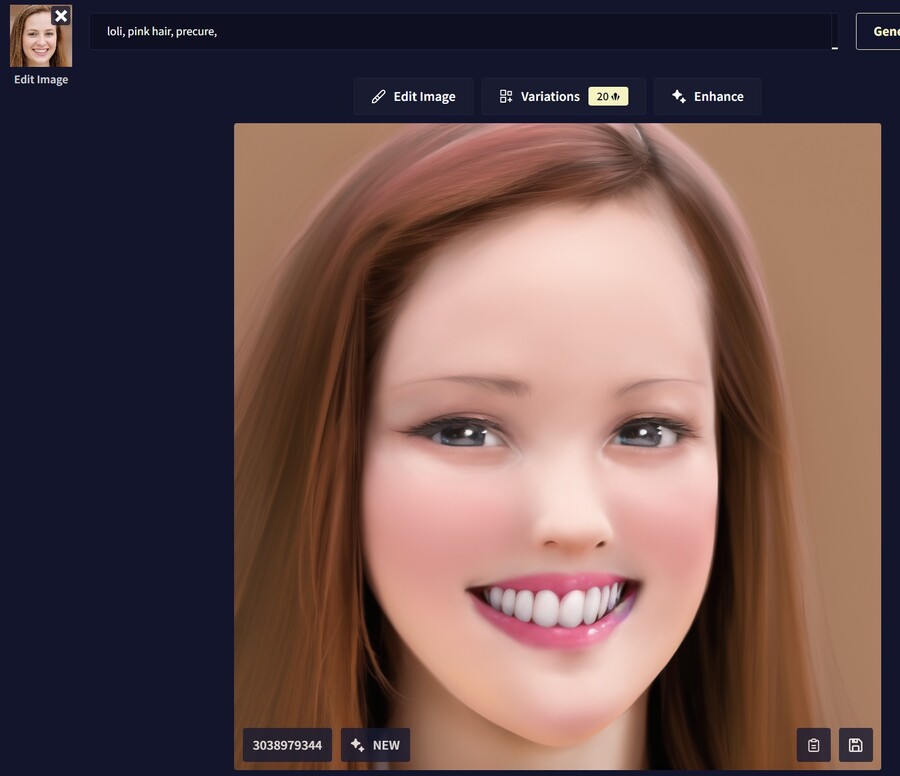Click the Enhance sparkle icon
The image size is (900, 776).
678,97
